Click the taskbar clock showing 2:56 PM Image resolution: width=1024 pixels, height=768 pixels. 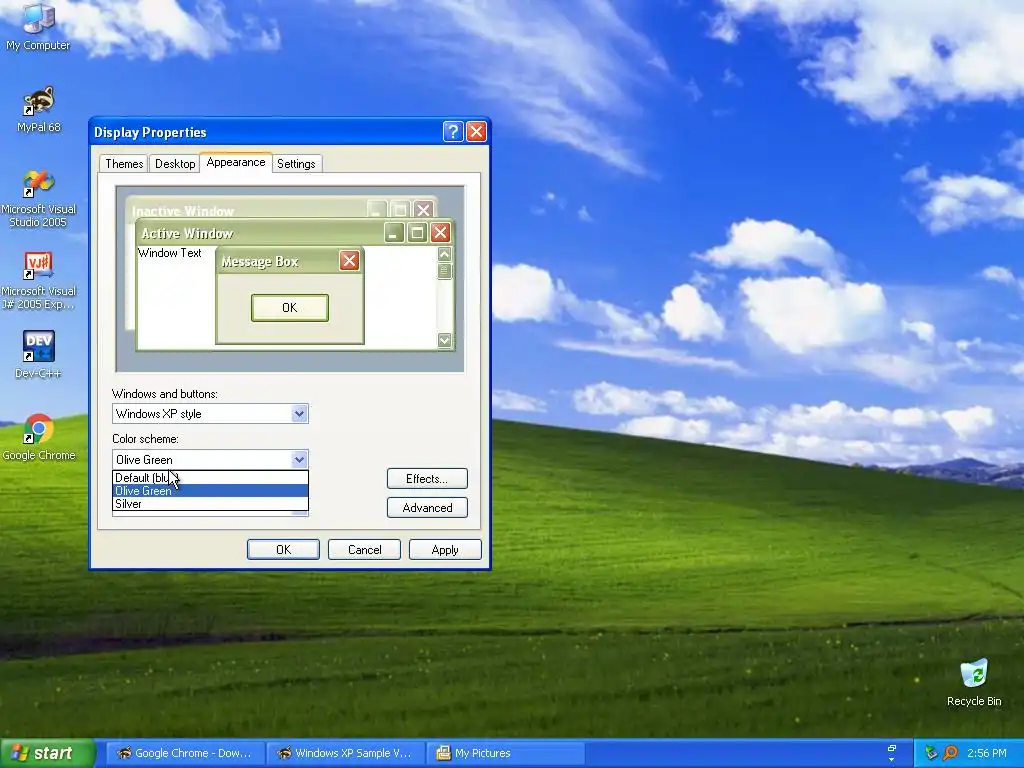pyautogui.click(x=986, y=753)
